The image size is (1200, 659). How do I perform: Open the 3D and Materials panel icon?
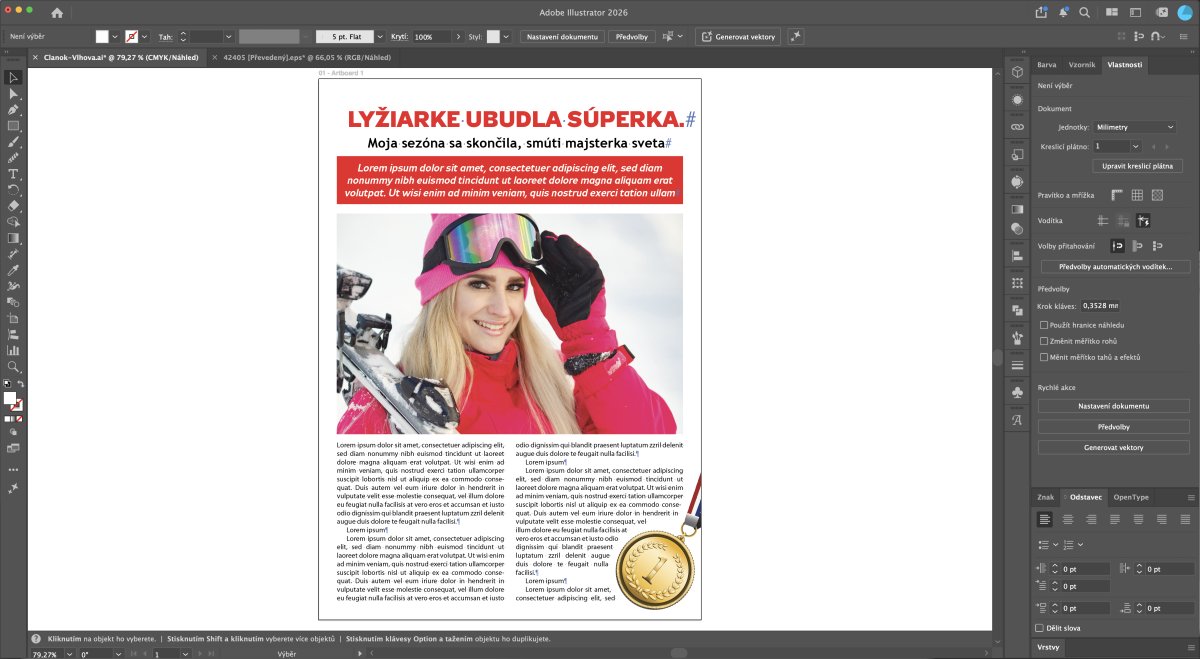[x=1017, y=72]
